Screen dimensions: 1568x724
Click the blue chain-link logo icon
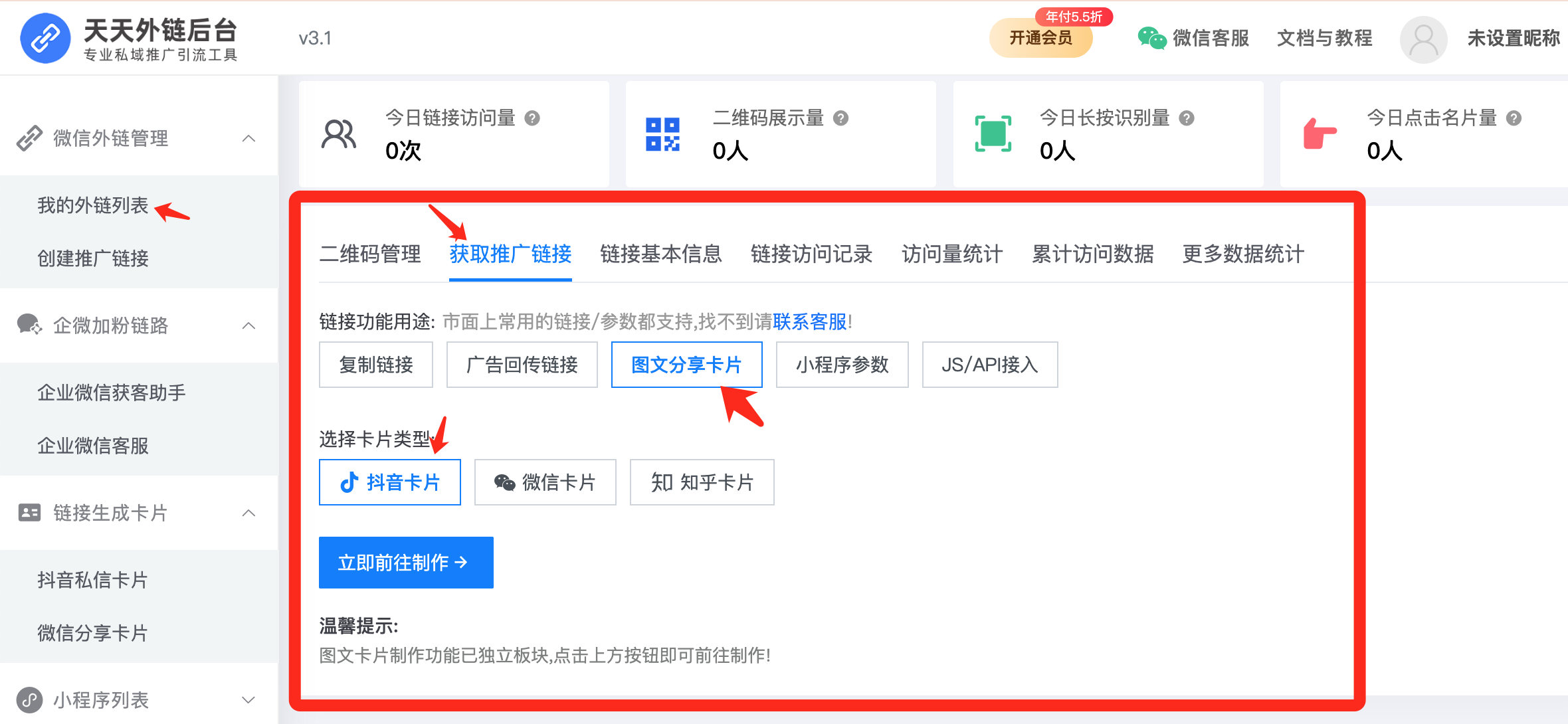(x=45, y=38)
